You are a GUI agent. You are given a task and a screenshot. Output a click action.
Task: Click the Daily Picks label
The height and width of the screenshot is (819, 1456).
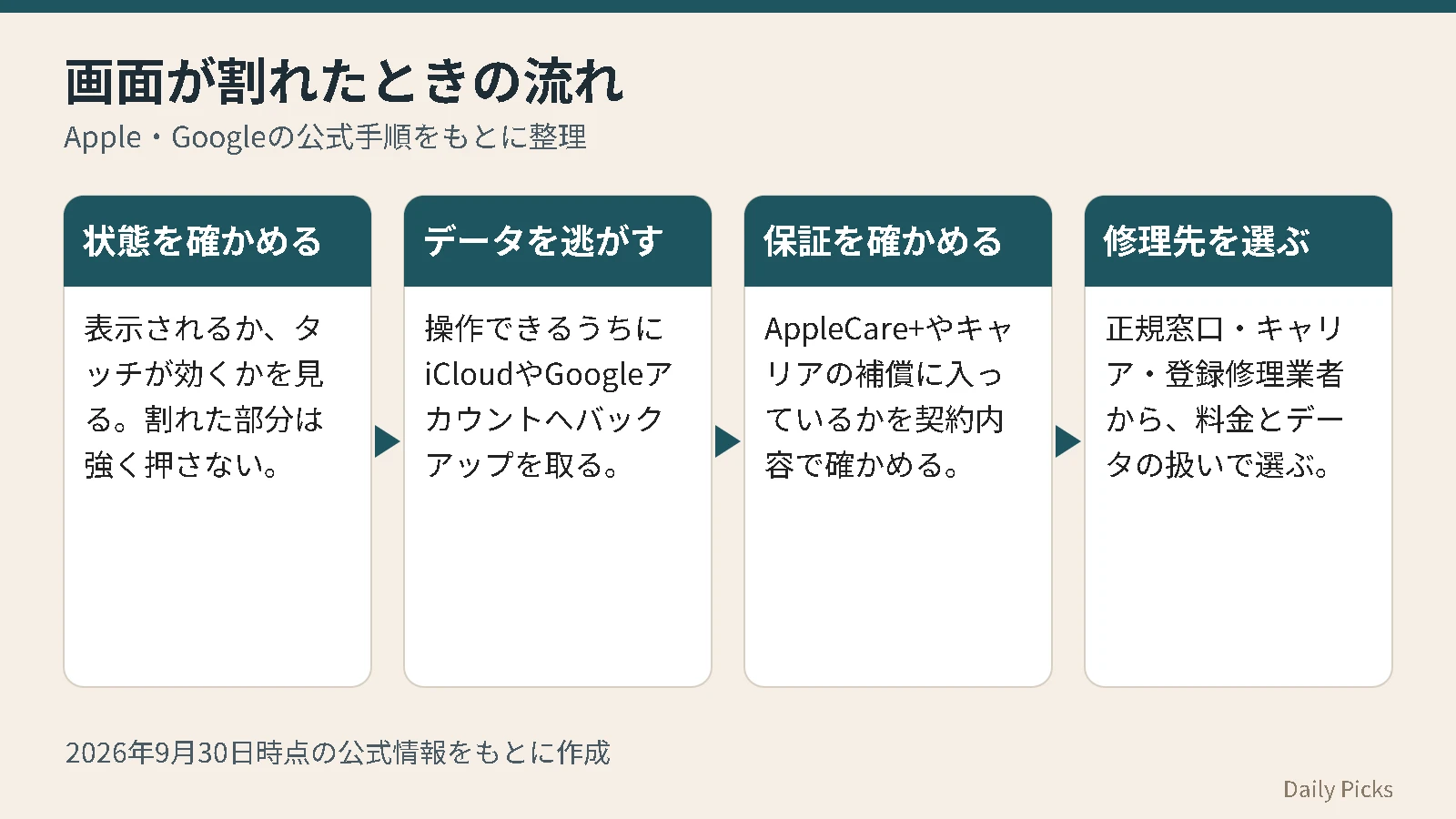1338,789
